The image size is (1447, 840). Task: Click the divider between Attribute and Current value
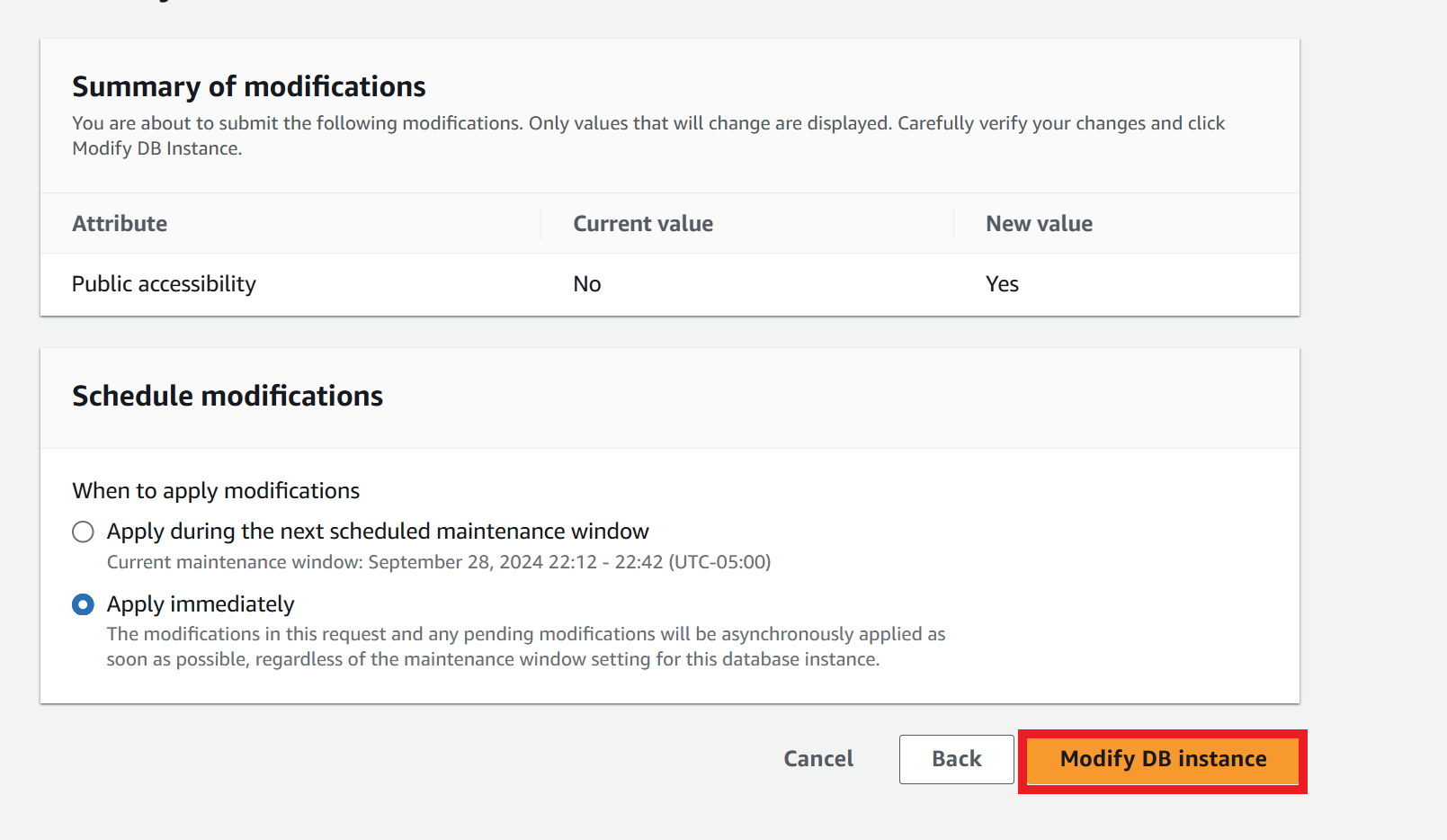540,224
